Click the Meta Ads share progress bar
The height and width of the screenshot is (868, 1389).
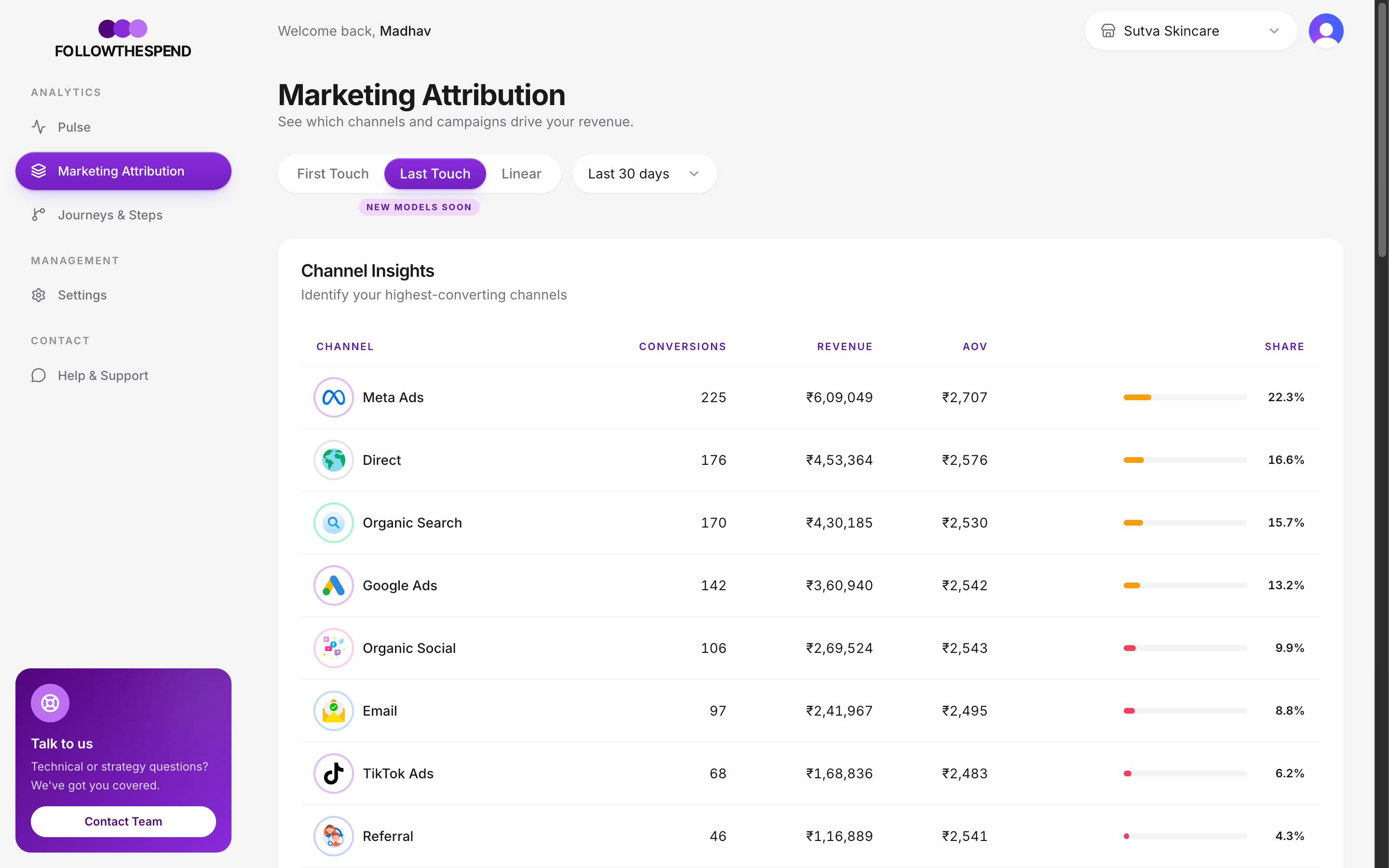1185,397
